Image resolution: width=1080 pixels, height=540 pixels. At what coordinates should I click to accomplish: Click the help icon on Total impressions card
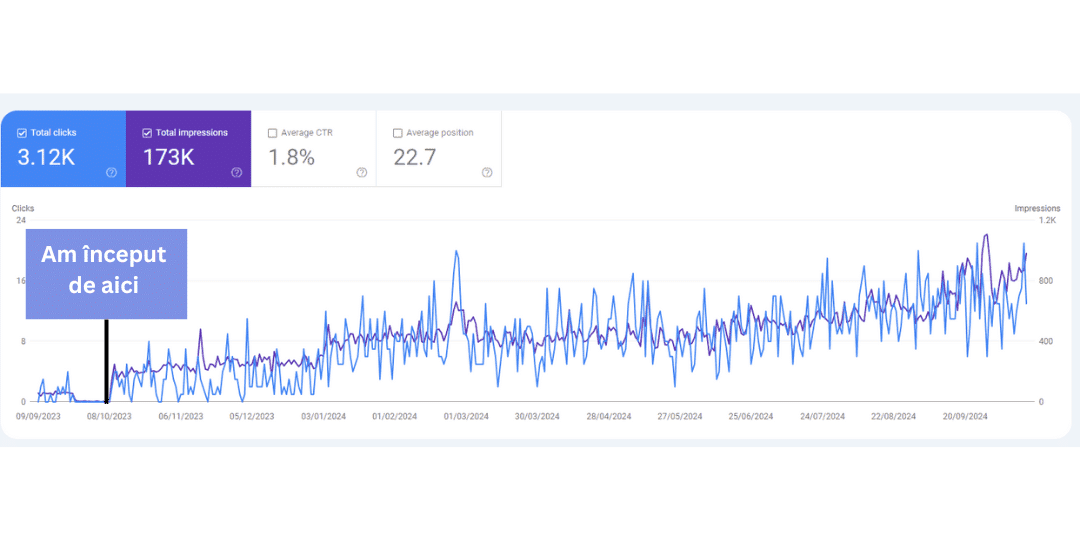pos(236,172)
